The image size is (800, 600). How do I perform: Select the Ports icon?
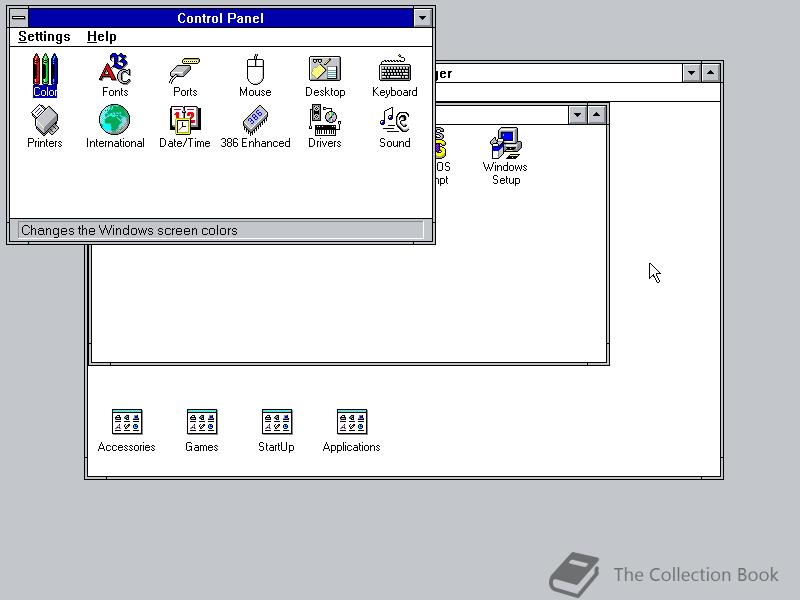point(185,77)
